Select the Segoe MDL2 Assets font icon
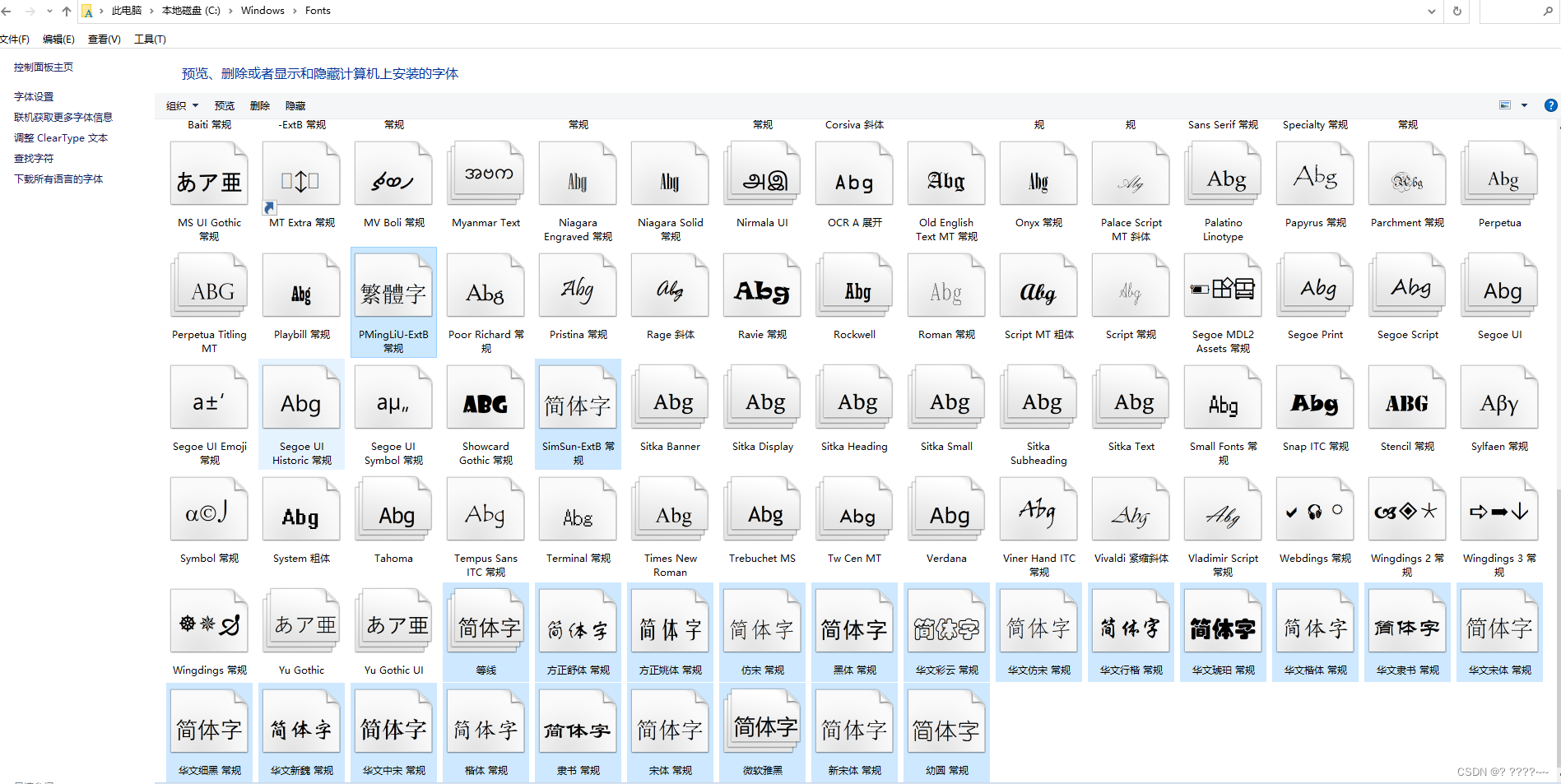The image size is (1561, 784). click(1223, 286)
